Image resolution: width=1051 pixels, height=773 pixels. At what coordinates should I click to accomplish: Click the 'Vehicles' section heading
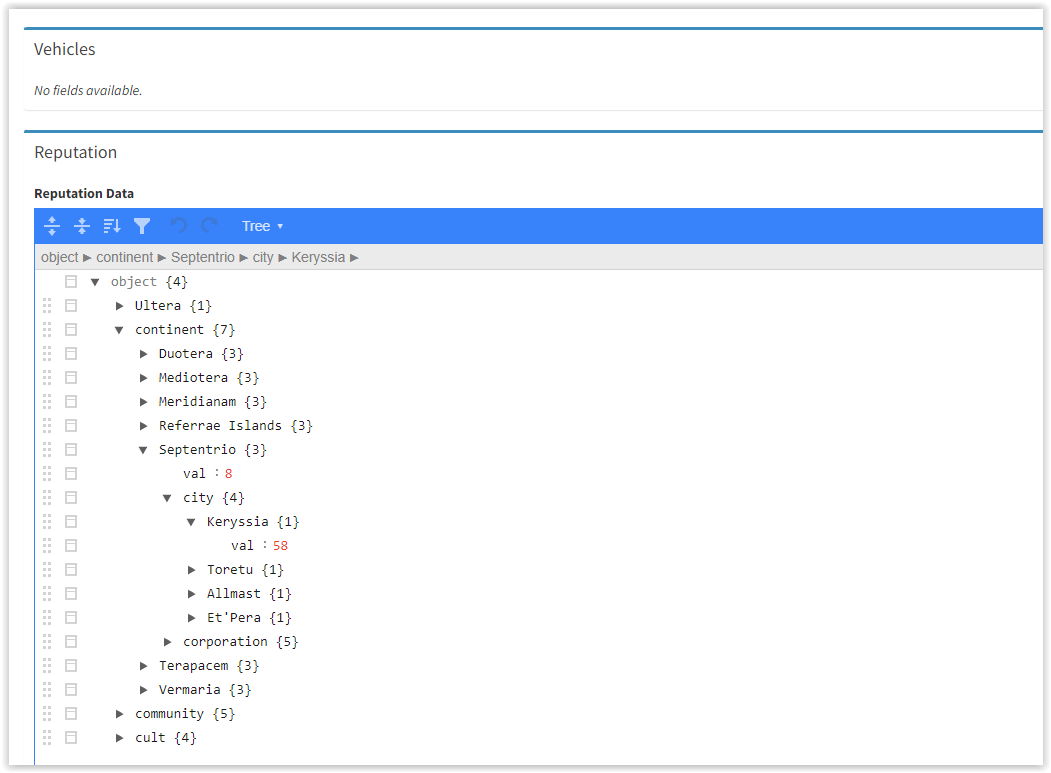tap(64, 50)
